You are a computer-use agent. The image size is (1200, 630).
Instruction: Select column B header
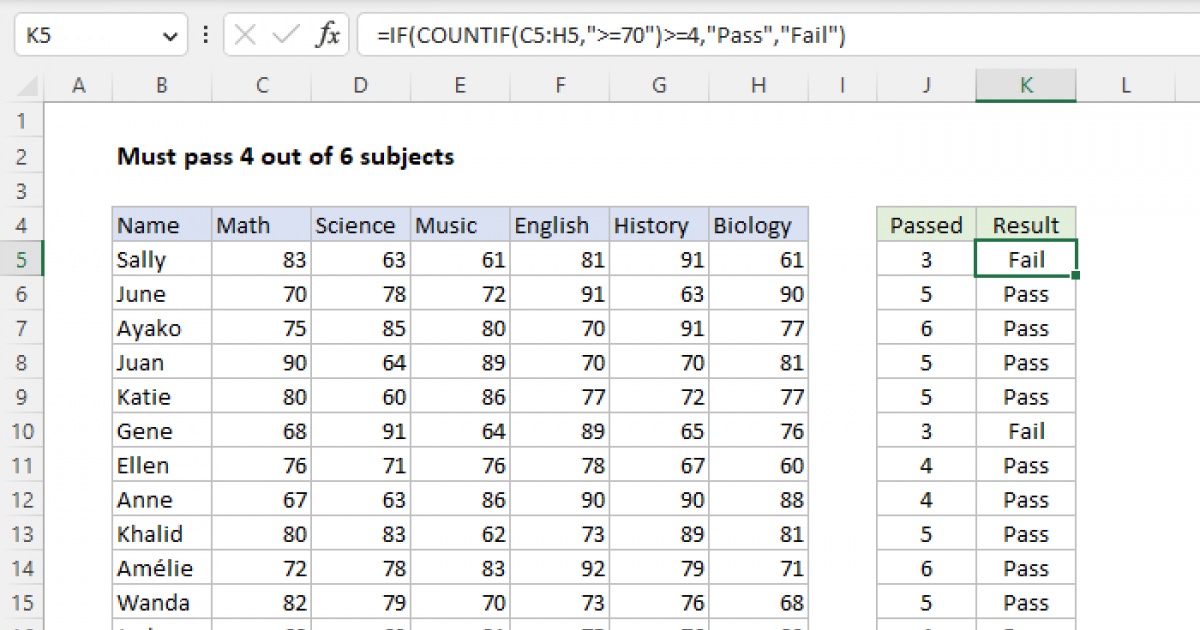[x=161, y=86]
